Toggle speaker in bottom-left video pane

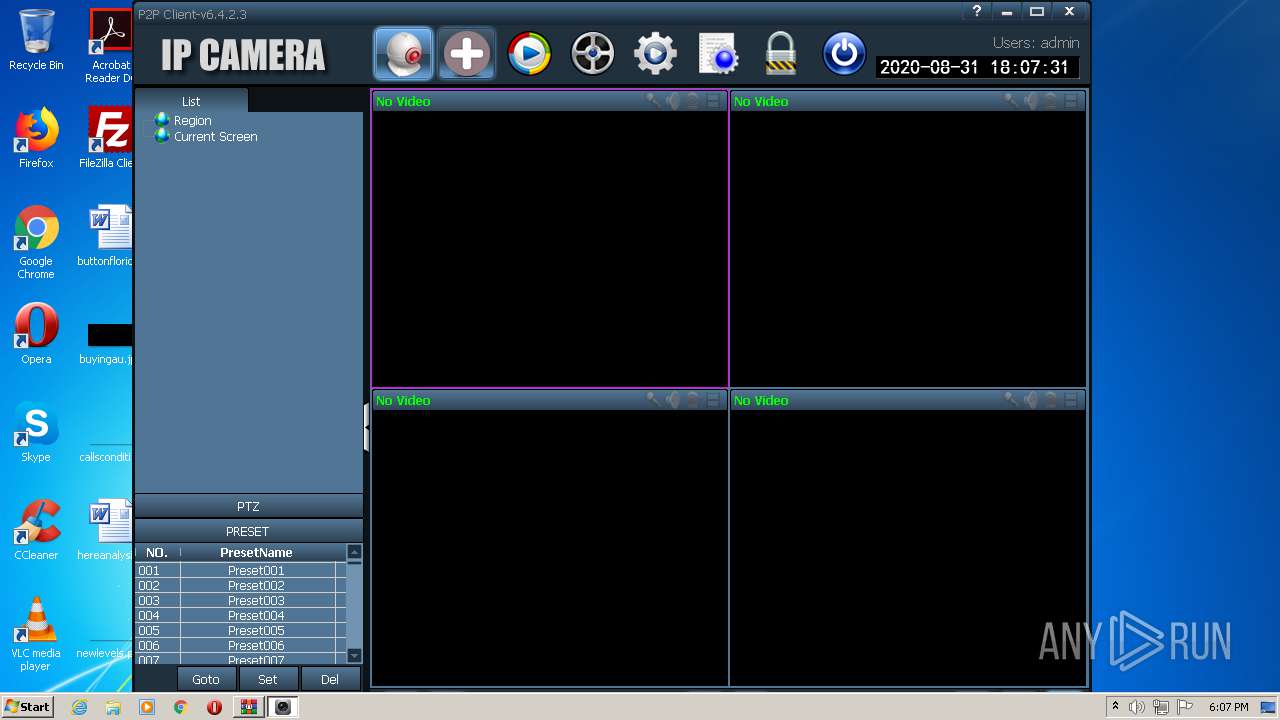click(x=673, y=400)
